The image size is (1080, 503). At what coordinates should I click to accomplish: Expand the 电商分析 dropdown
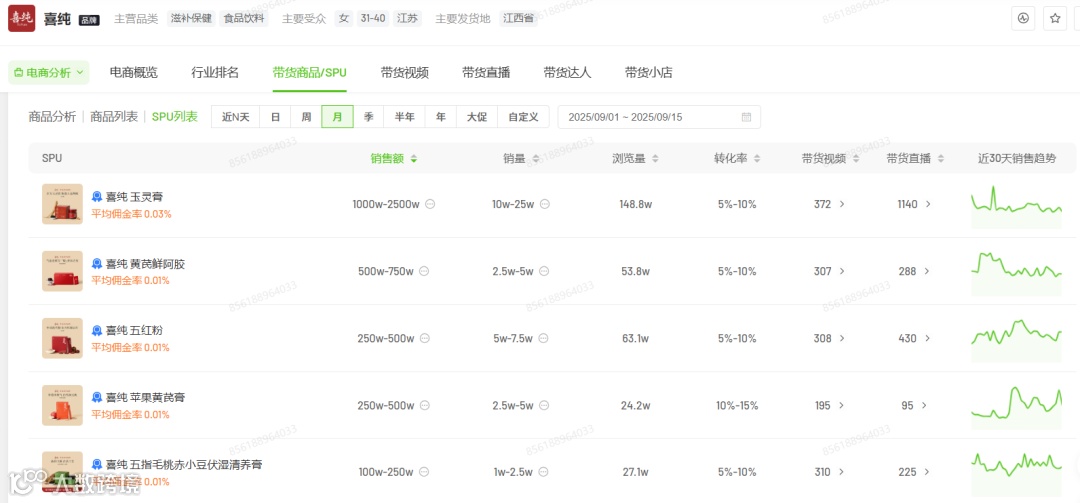click(49, 72)
